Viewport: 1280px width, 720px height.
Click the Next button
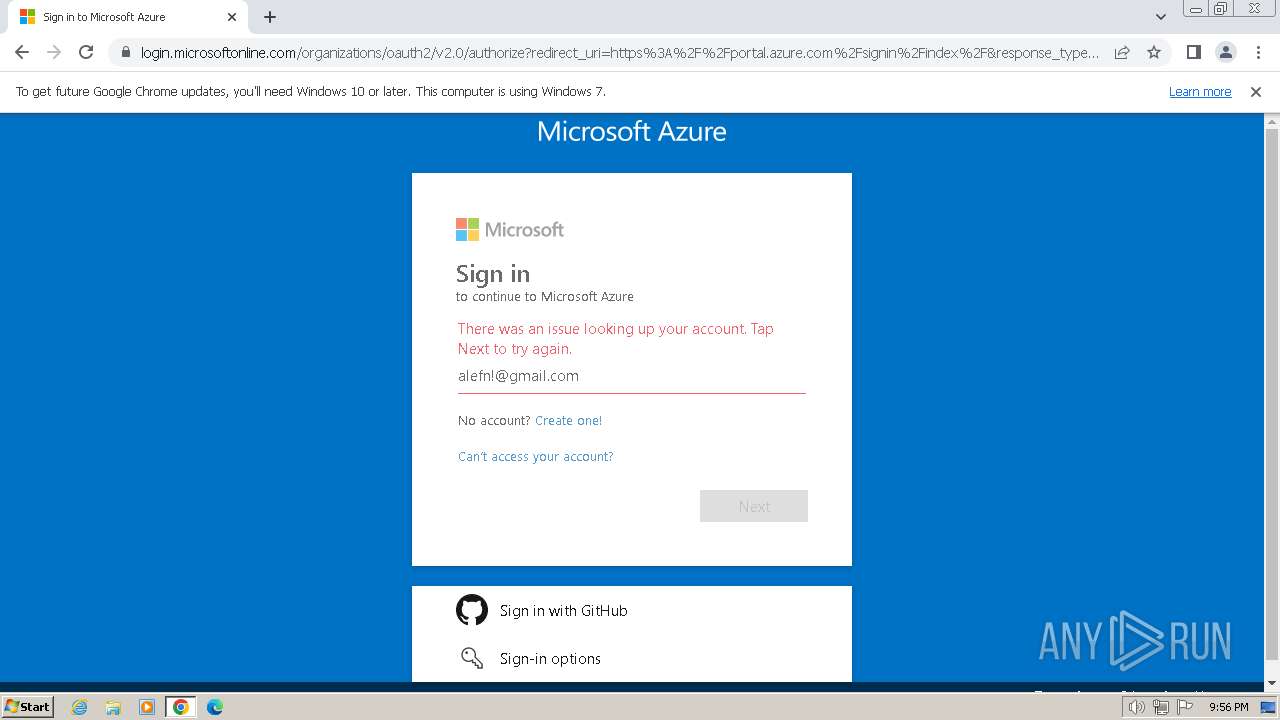(754, 506)
